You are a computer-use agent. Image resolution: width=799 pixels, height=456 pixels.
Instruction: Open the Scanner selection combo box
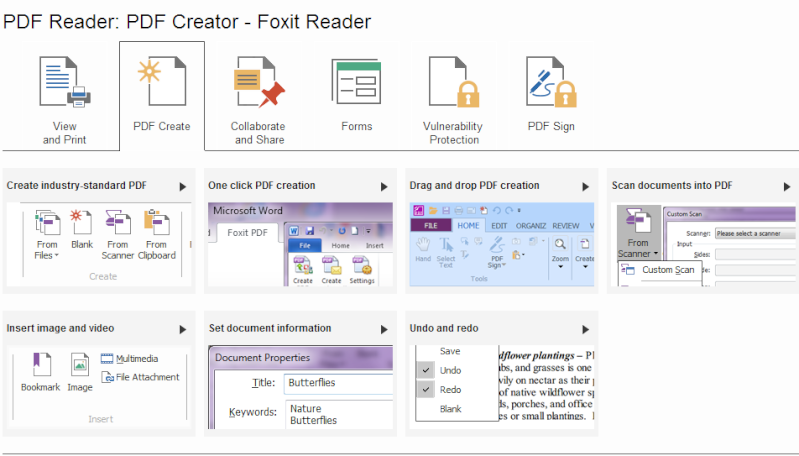(756, 233)
